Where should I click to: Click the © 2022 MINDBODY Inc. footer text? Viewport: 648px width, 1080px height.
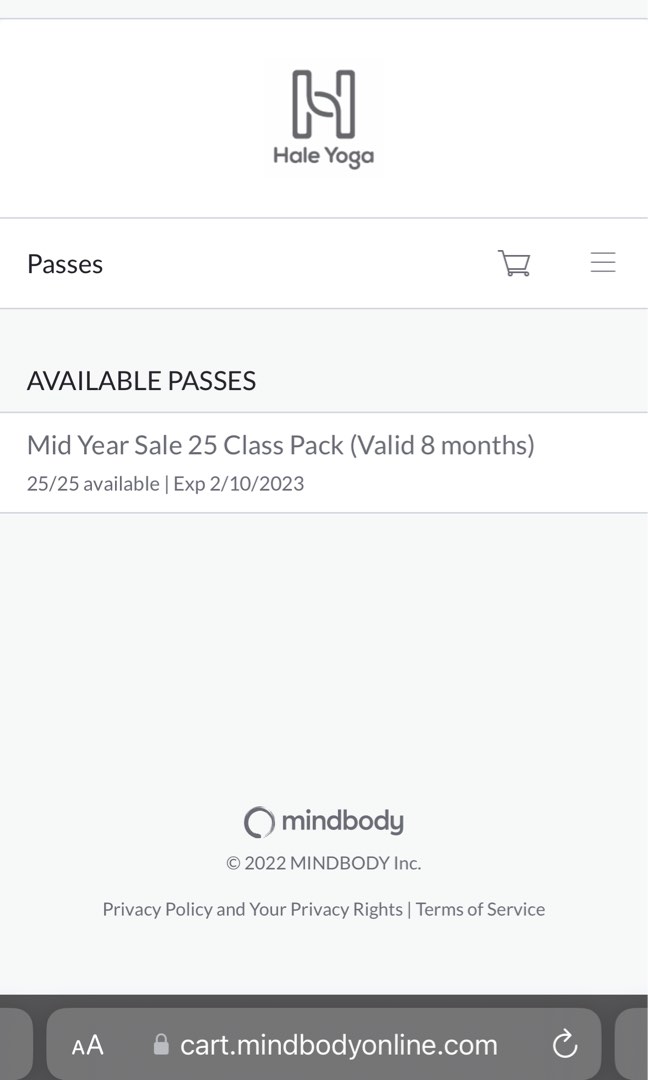323,862
